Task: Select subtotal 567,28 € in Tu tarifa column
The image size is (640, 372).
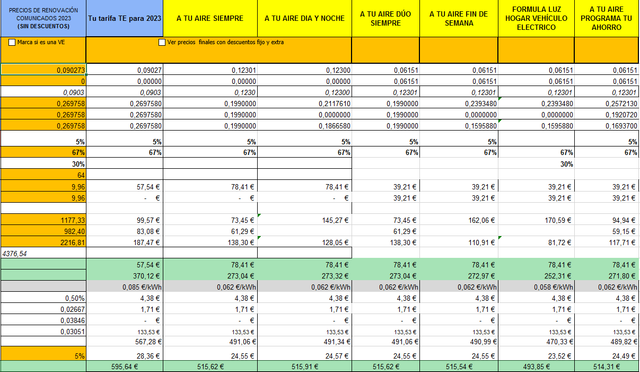Action: click(124, 341)
